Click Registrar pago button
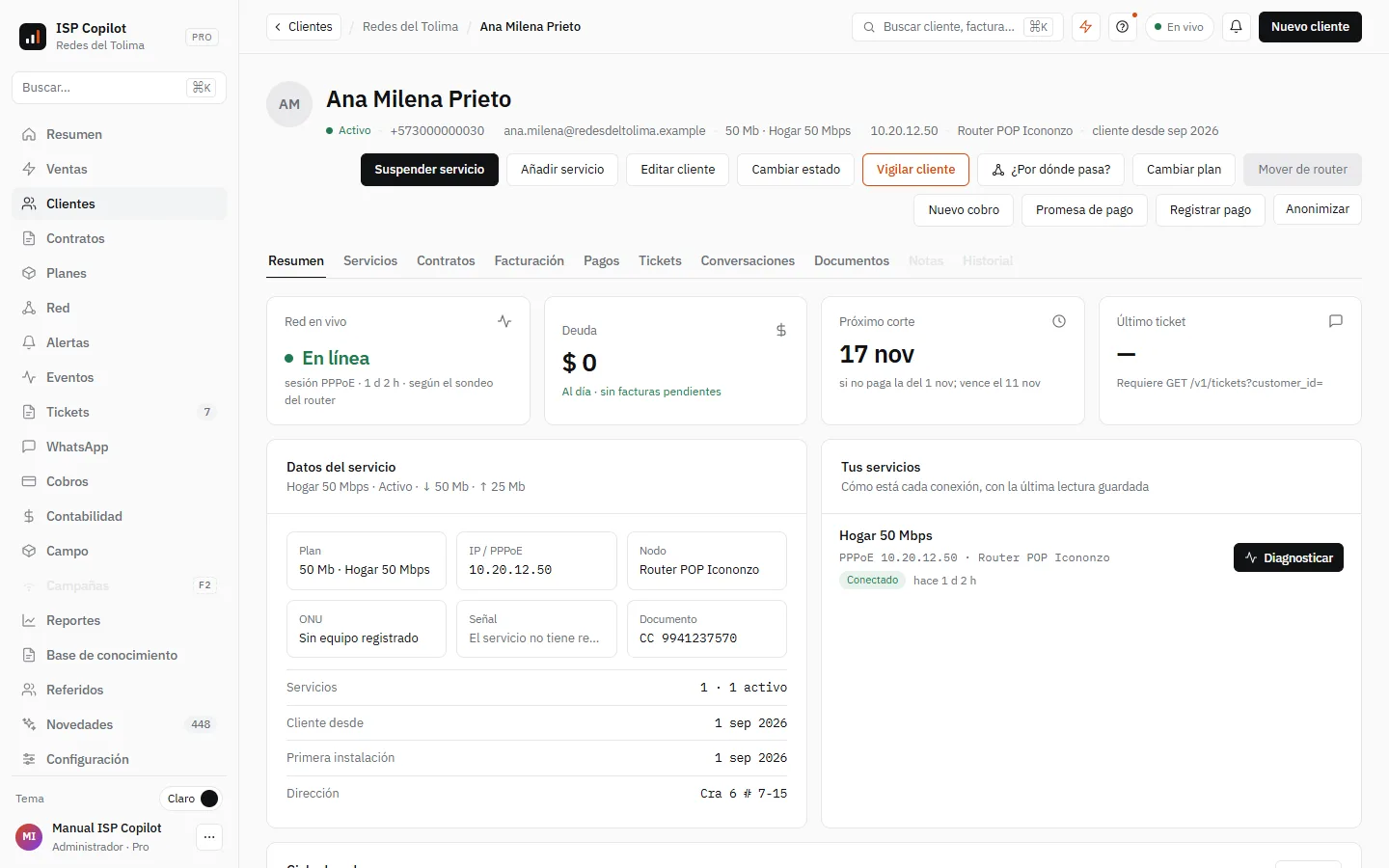Image resolution: width=1389 pixels, height=868 pixels. click(x=1211, y=210)
